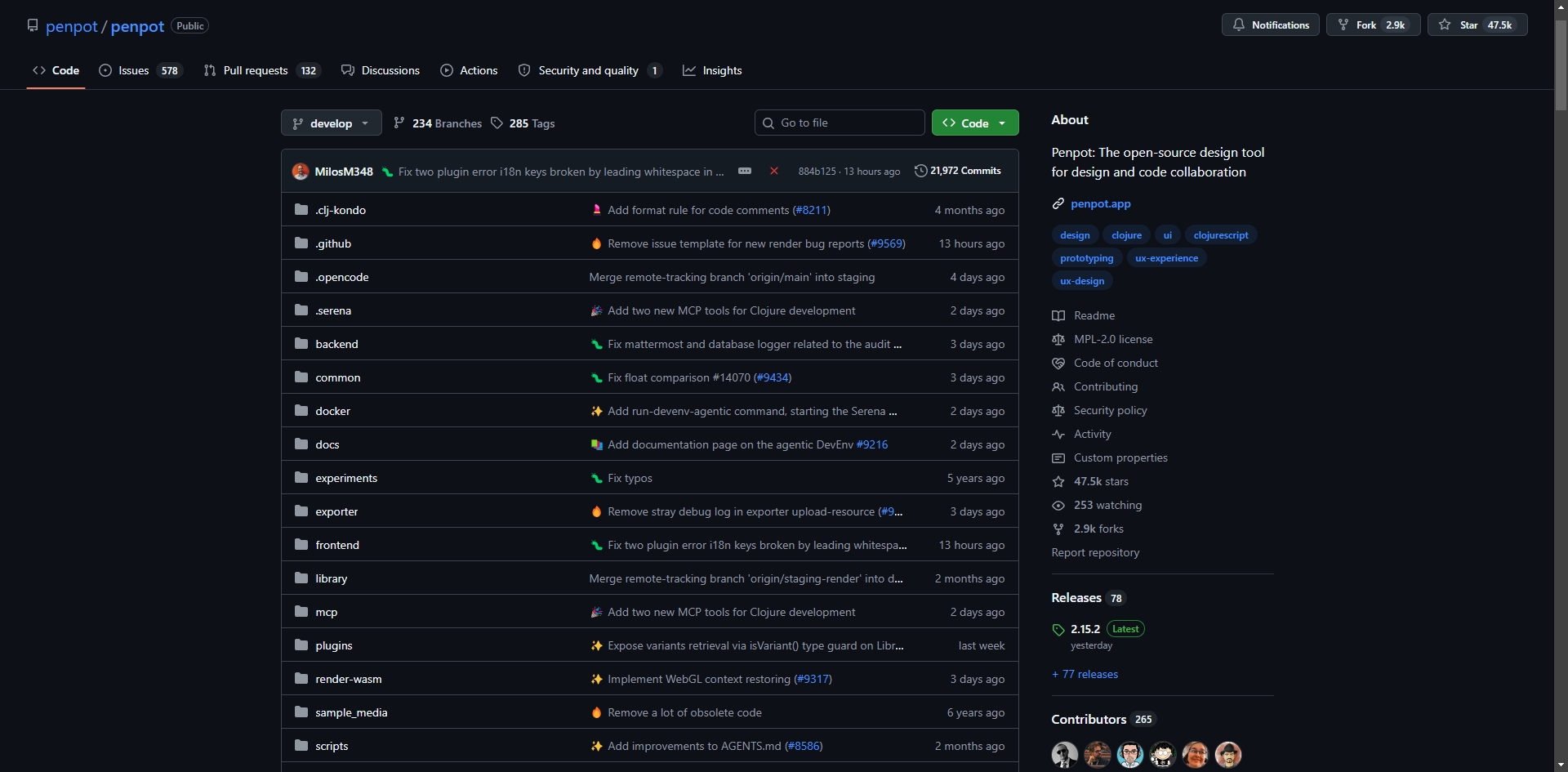Click the Go to file search field
The image size is (1568, 772).
[x=840, y=123]
